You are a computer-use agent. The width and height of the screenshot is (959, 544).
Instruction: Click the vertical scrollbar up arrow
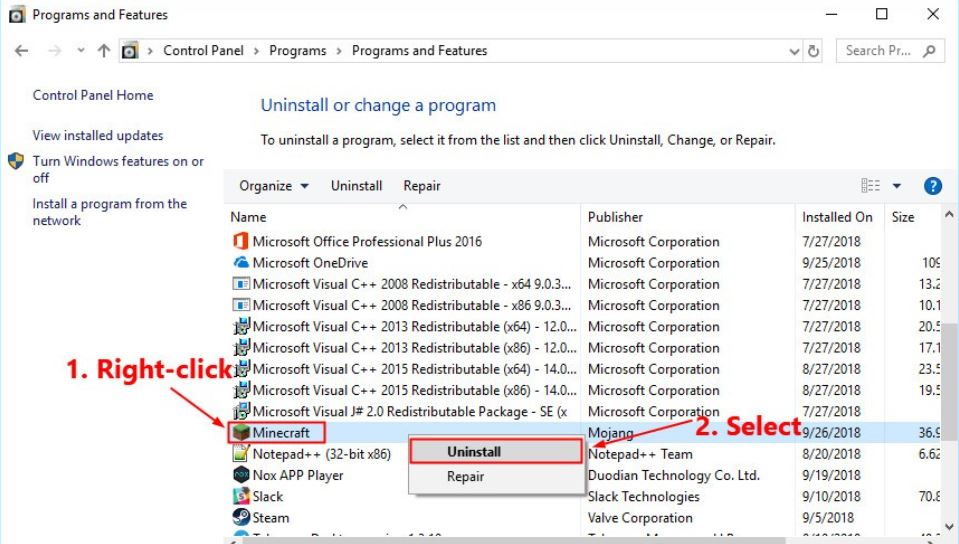(x=949, y=214)
